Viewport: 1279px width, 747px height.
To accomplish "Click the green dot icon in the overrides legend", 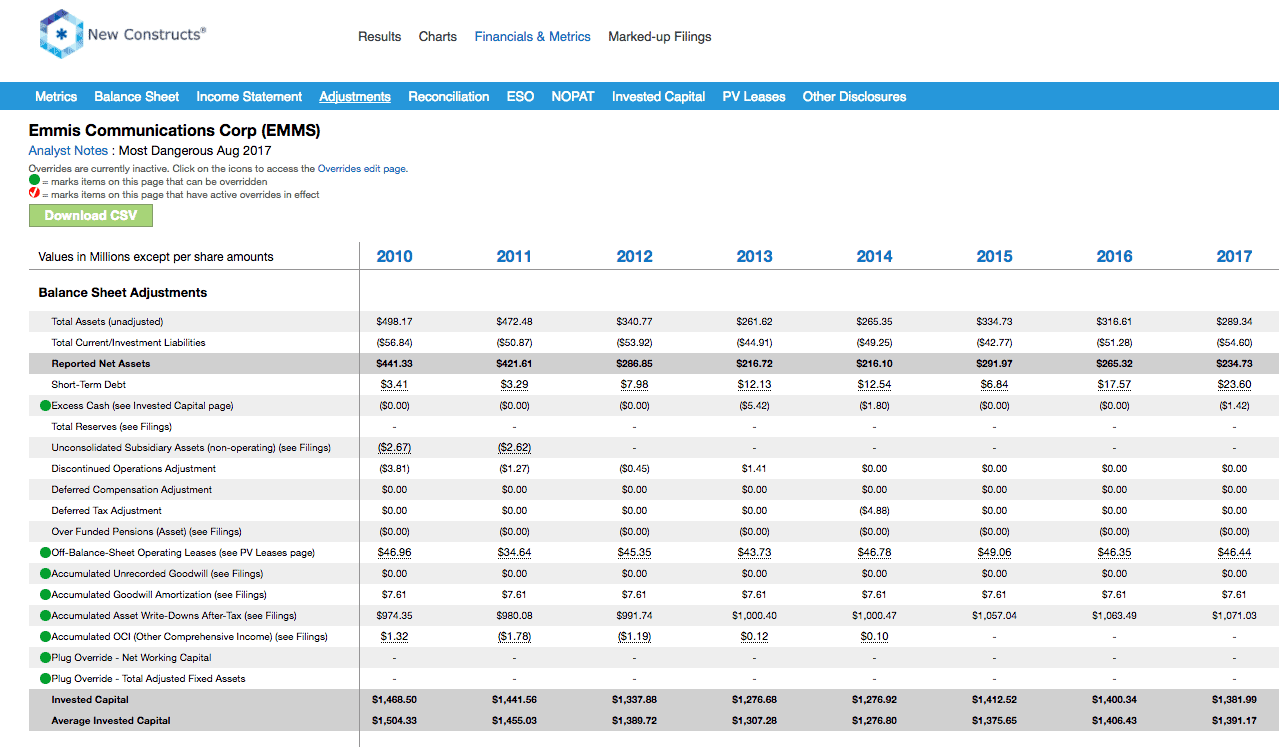I will click(34, 181).
